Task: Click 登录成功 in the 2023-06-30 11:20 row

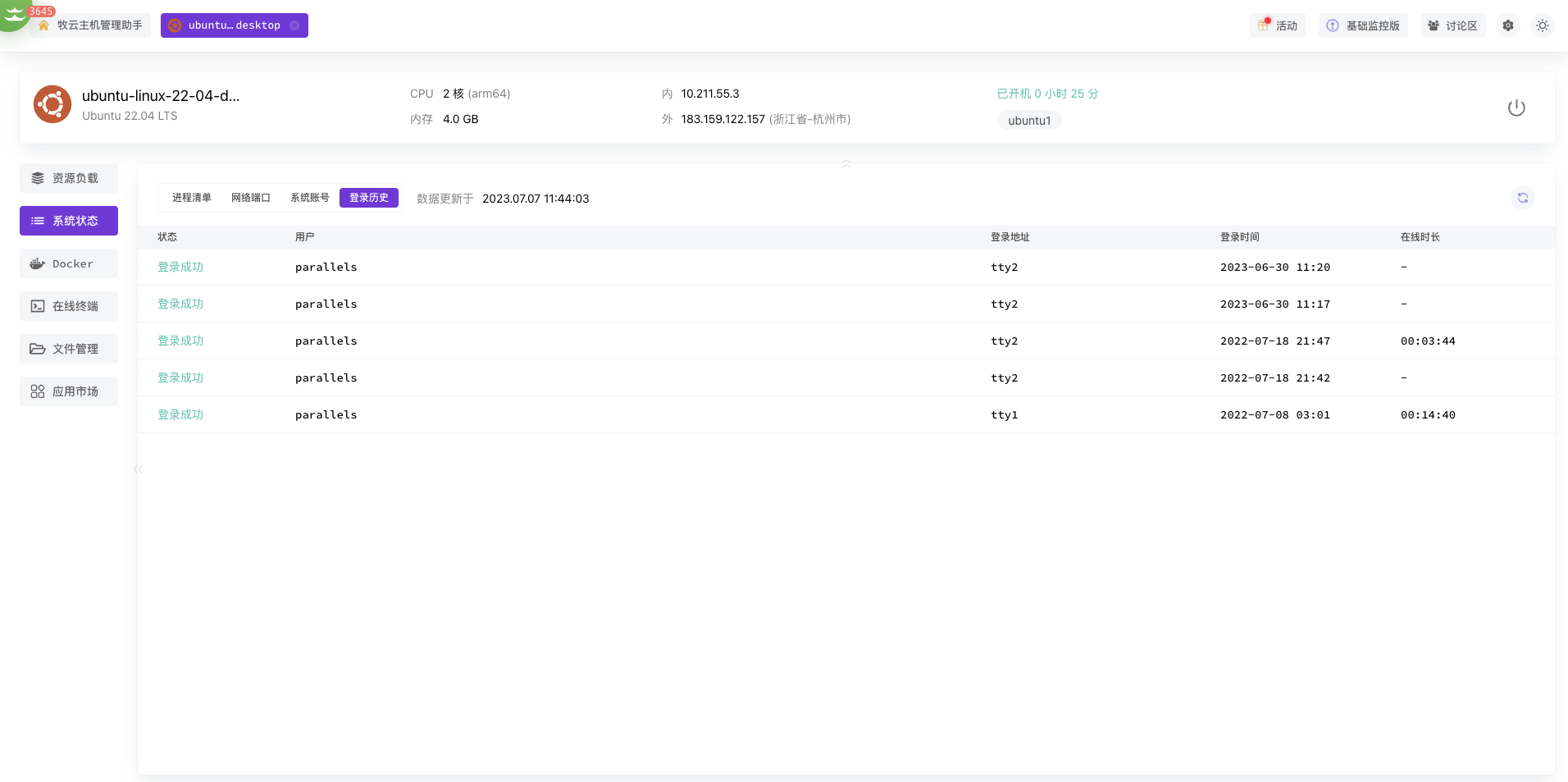Action: 180,267
